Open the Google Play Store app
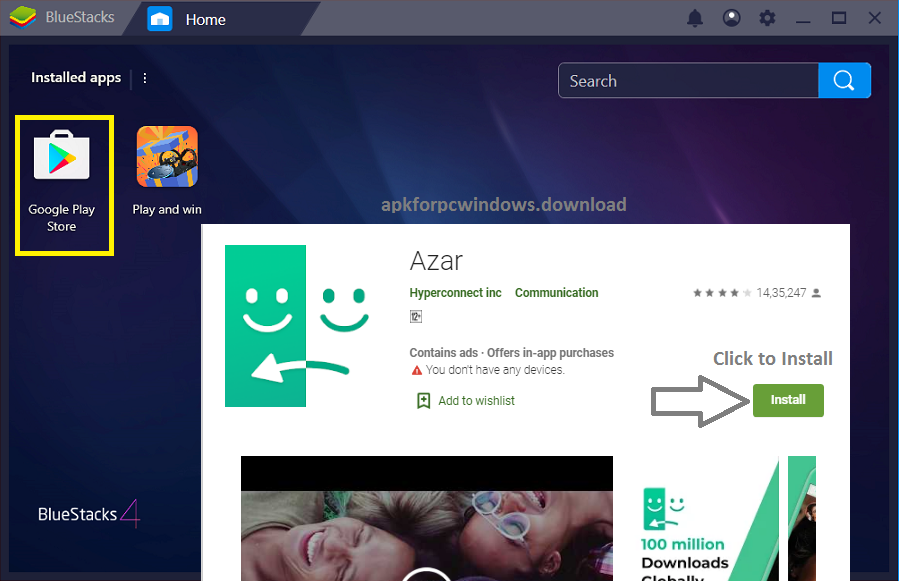900x581 pixels. coord(64,156)
